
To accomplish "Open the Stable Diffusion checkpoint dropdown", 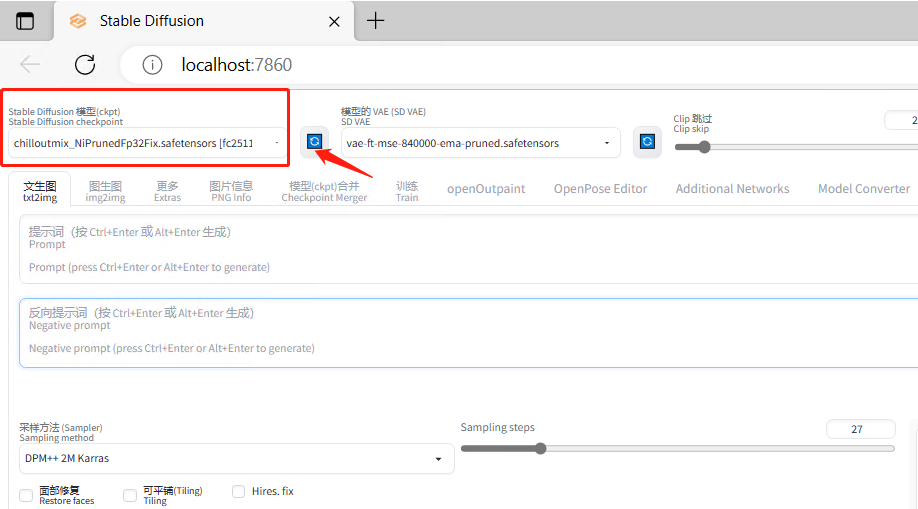I will click(x=146, y=143).
